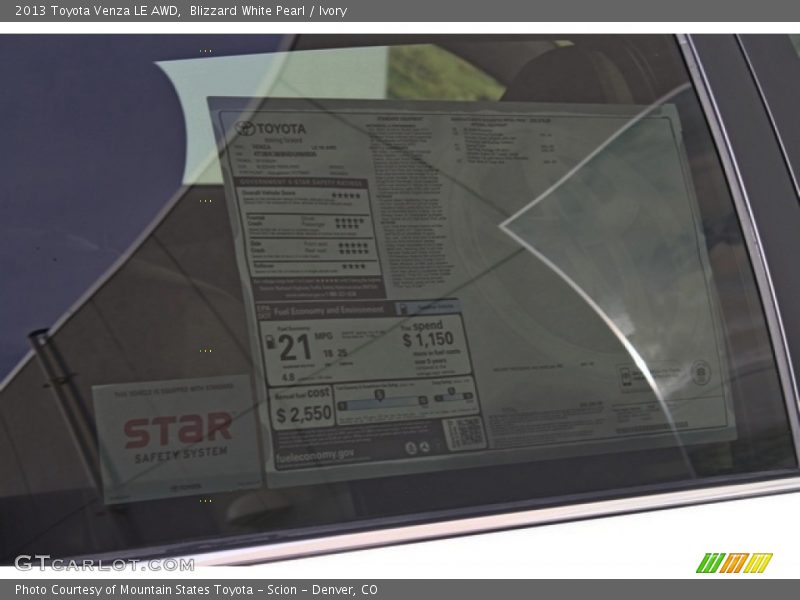The width and height of the screenshot is (800, 600).
Task: Click the green-orange-yellow striped logo
Action: pyautogui.click(x=734, y=563)
